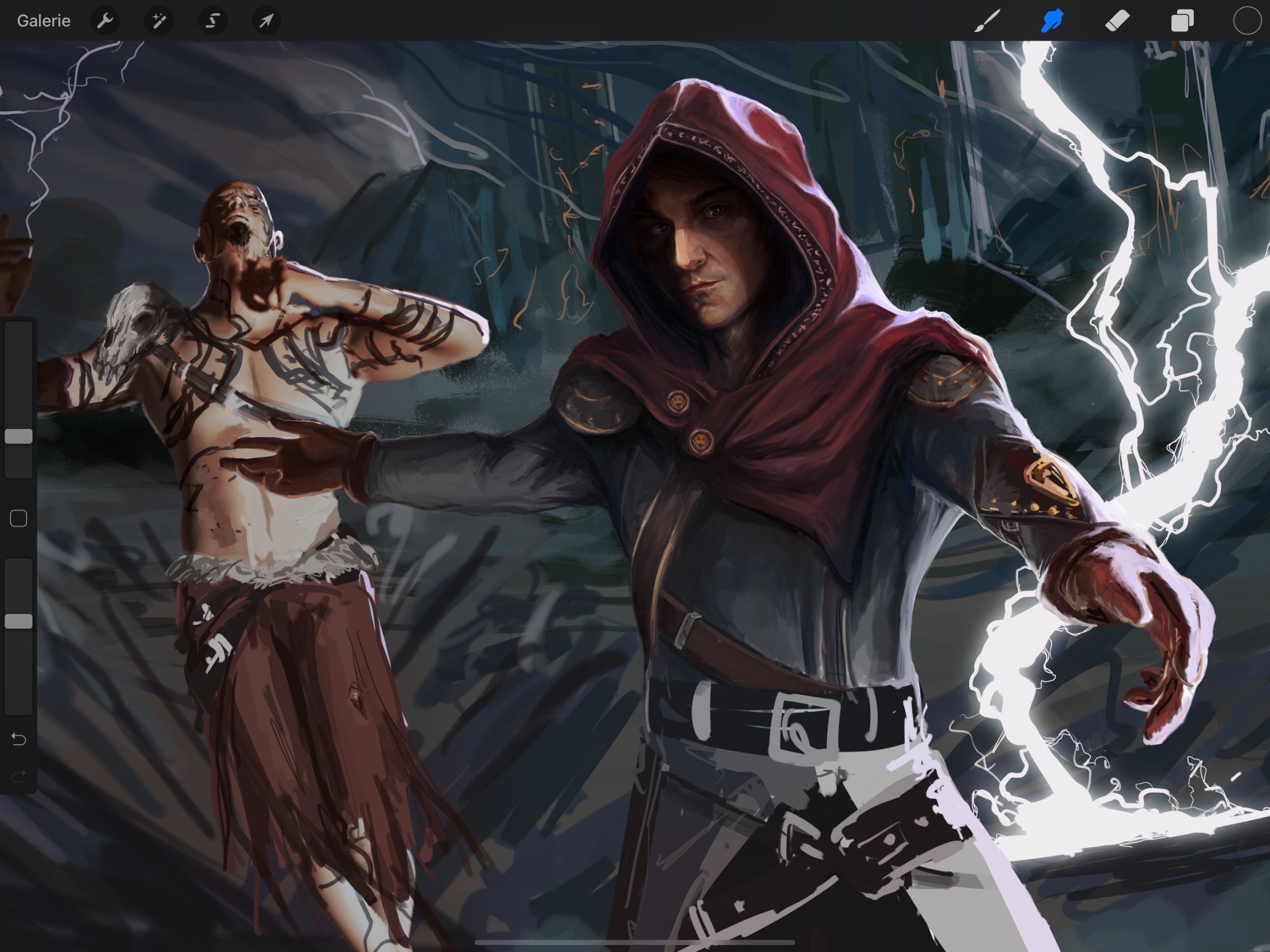Image resolution: width=1270 pixels, height=952 pixels.
Task: Open the Adjustments magic wand menu
Action: pos(158,21)
